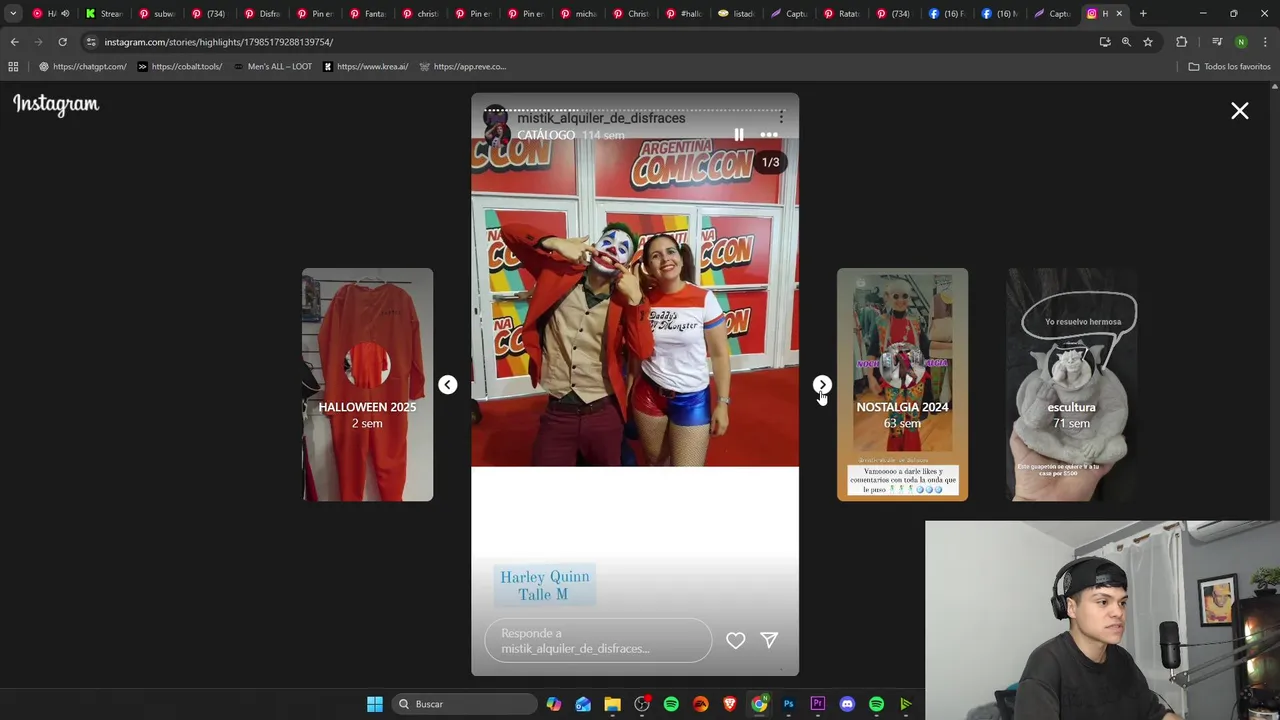Switch to the Strean tab
This screenshot has height=720, width=1280.
[x=104, y=14]
